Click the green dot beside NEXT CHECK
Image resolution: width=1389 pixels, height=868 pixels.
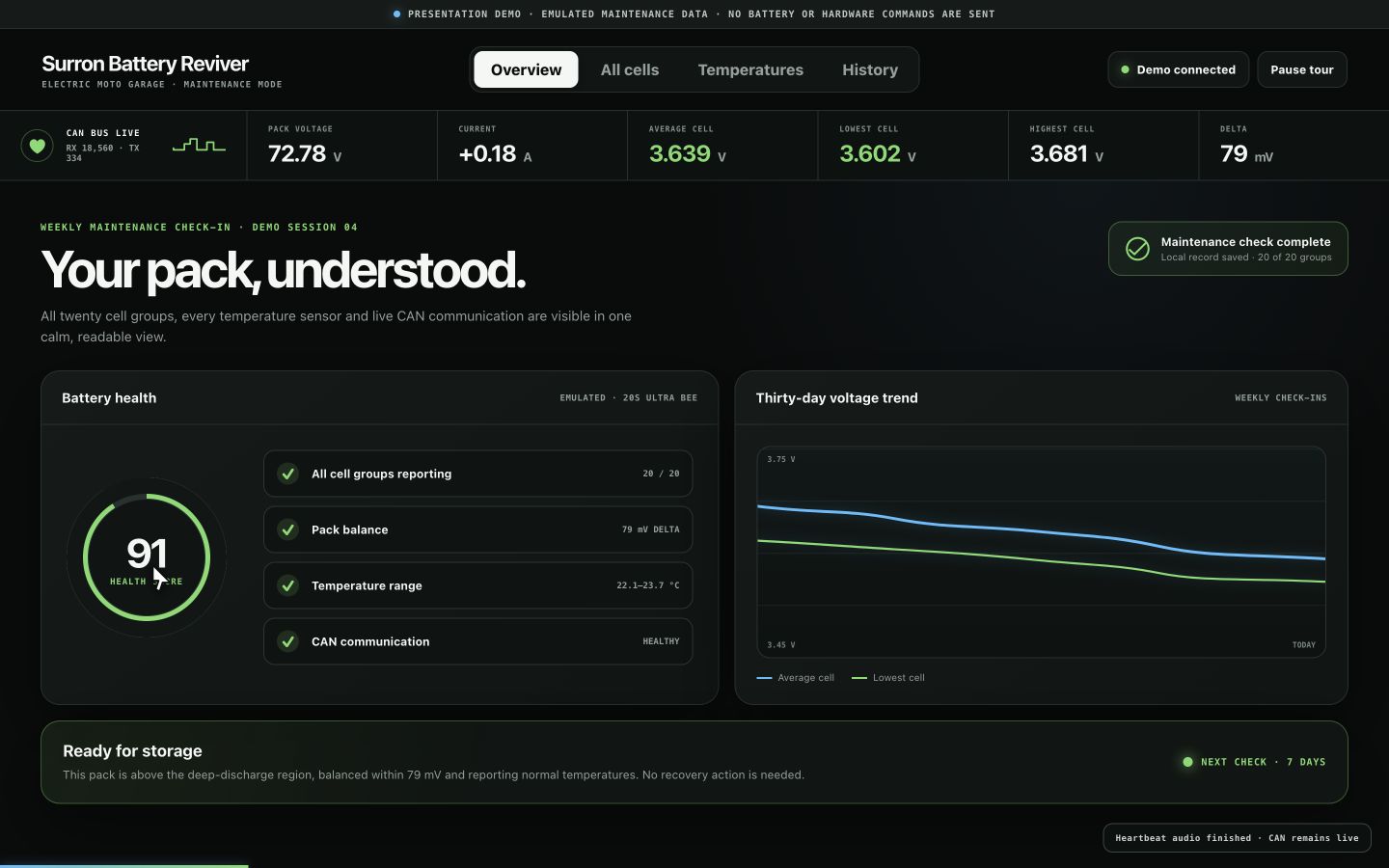tap(1187, 762)
